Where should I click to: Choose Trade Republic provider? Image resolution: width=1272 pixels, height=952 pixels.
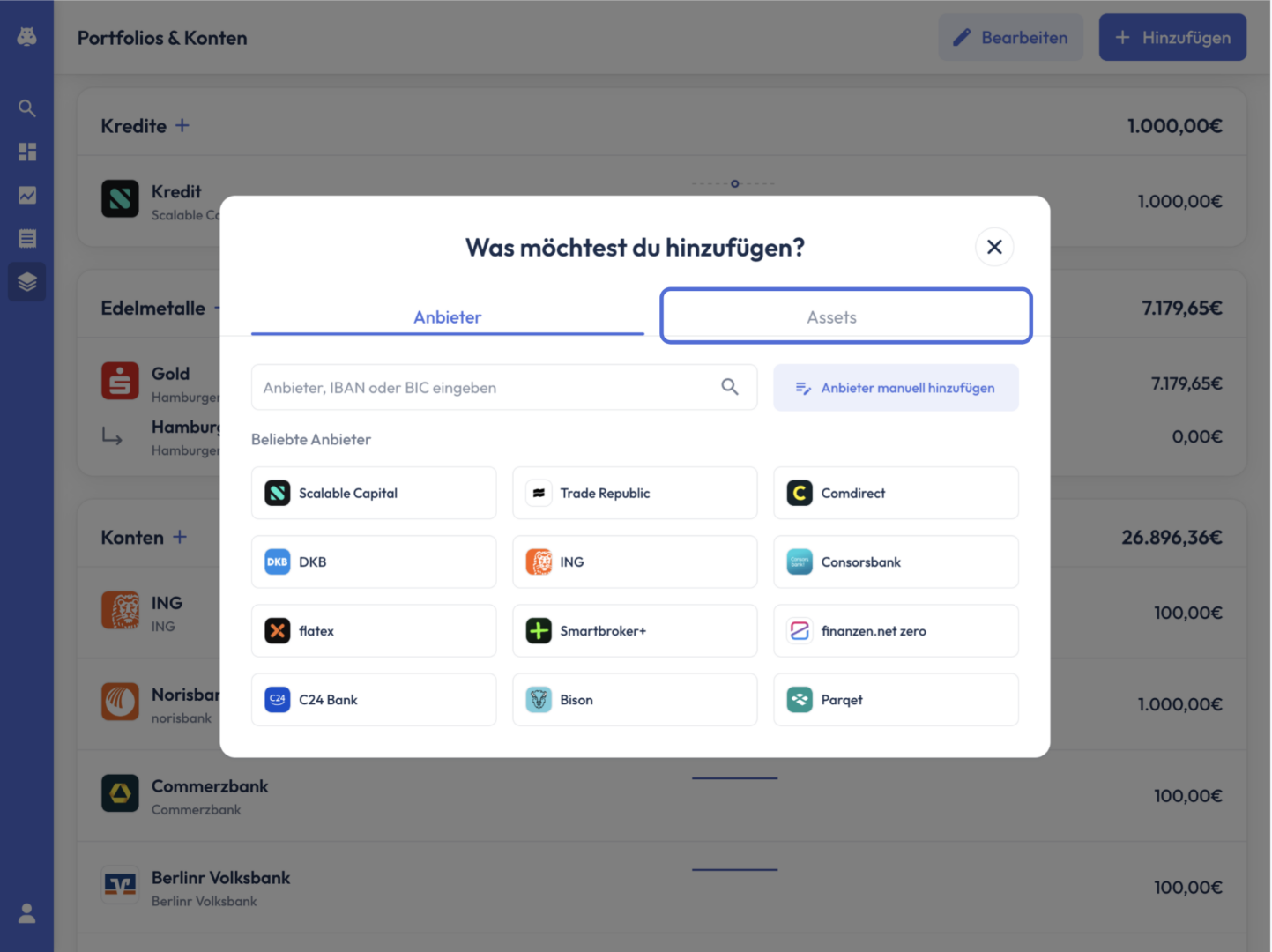(x=635, y=493)
